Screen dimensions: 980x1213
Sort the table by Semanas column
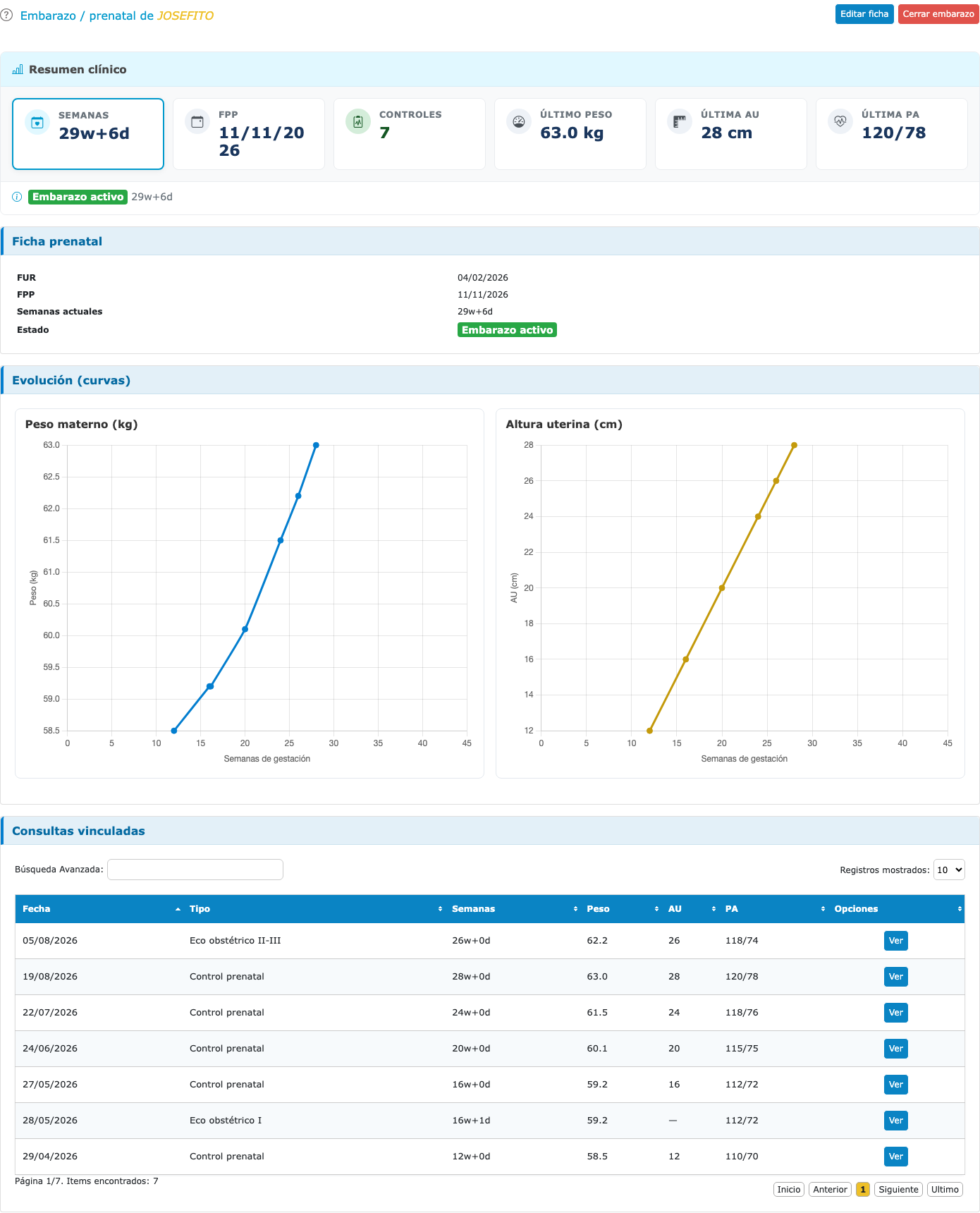pos(513,909)
